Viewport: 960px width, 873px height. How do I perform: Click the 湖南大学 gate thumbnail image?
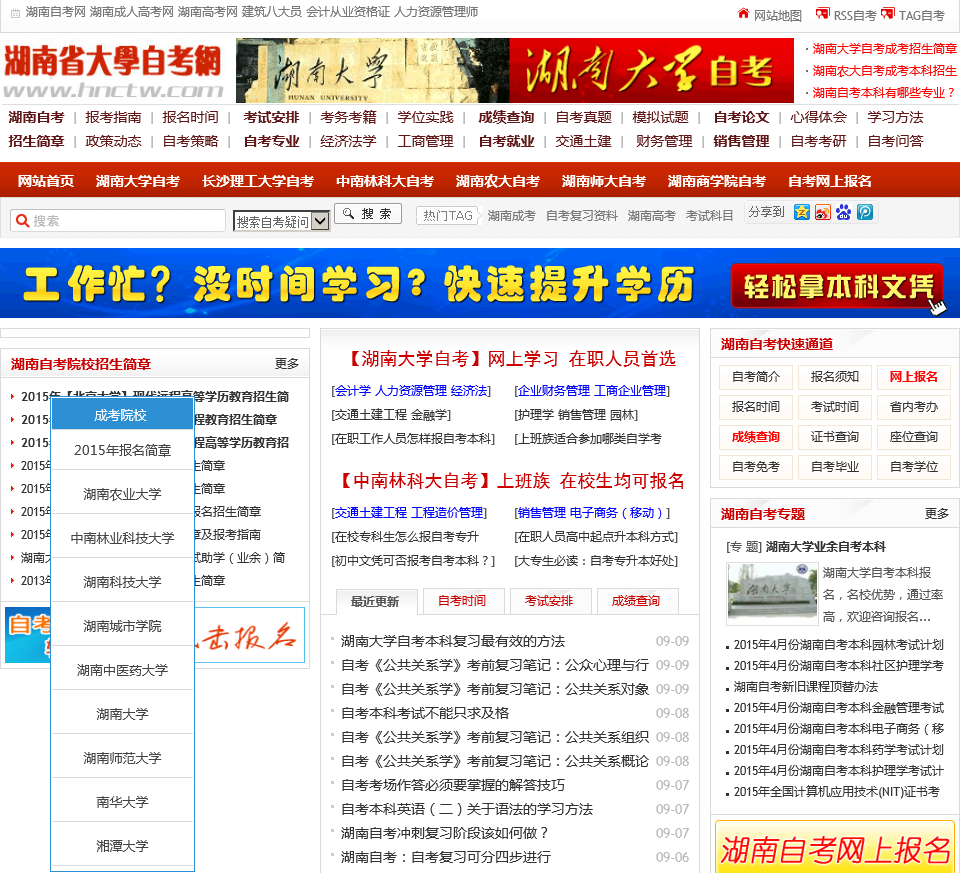click(x=772, y=593)
